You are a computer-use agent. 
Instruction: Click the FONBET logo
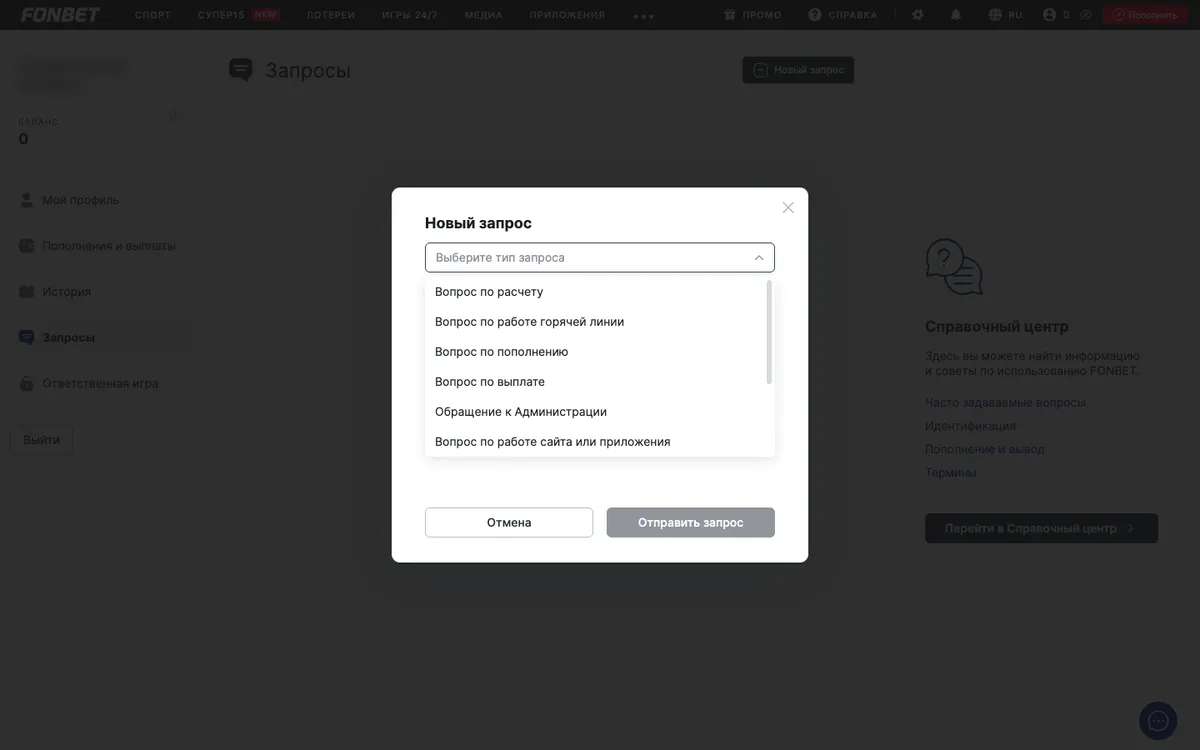pyautogui.click(x=61, y=15)
